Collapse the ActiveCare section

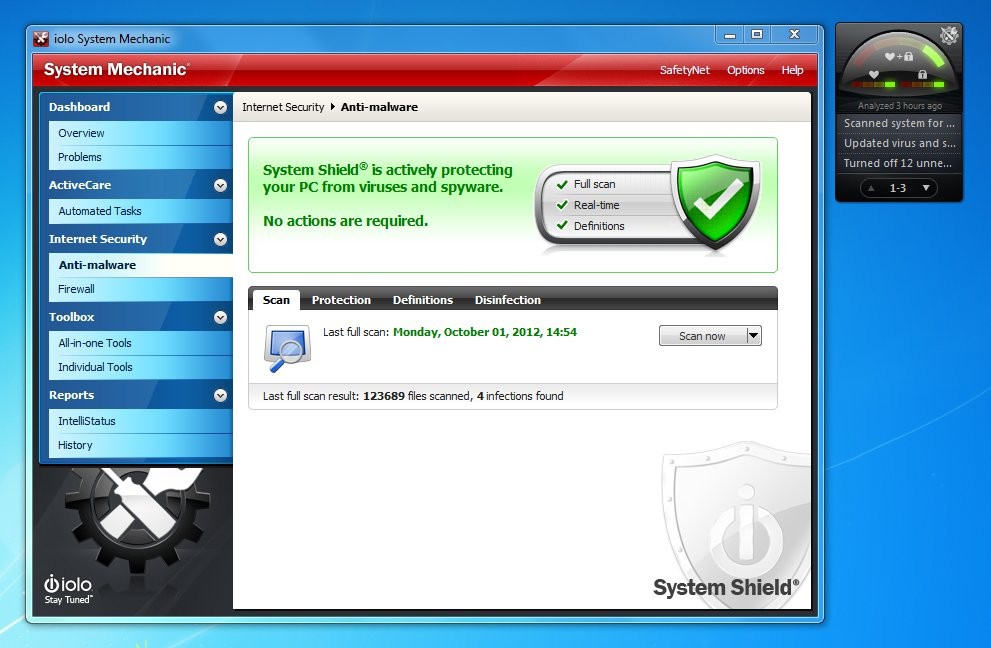220,185
